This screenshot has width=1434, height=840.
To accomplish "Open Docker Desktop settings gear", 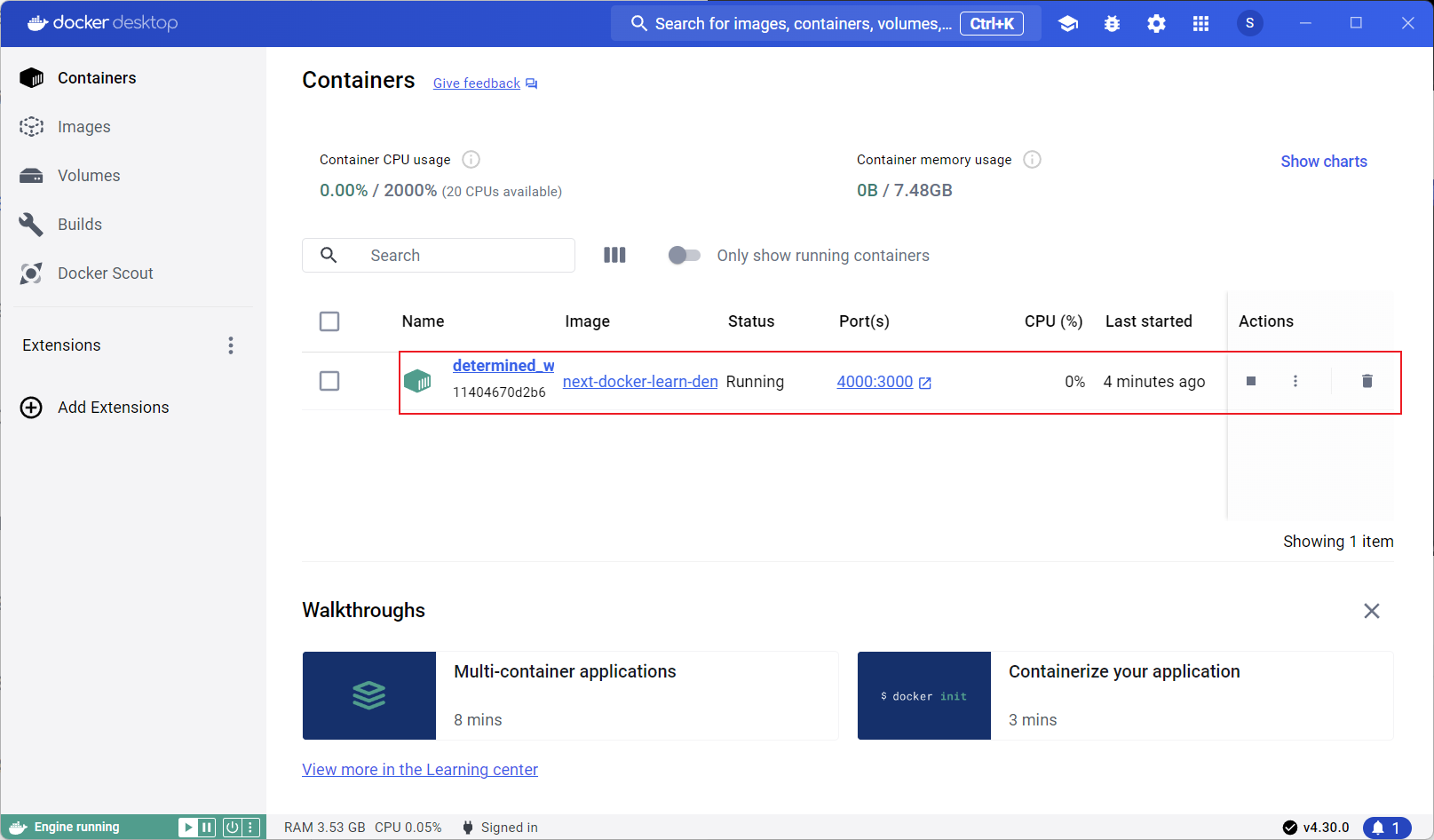I will 1156,24.
